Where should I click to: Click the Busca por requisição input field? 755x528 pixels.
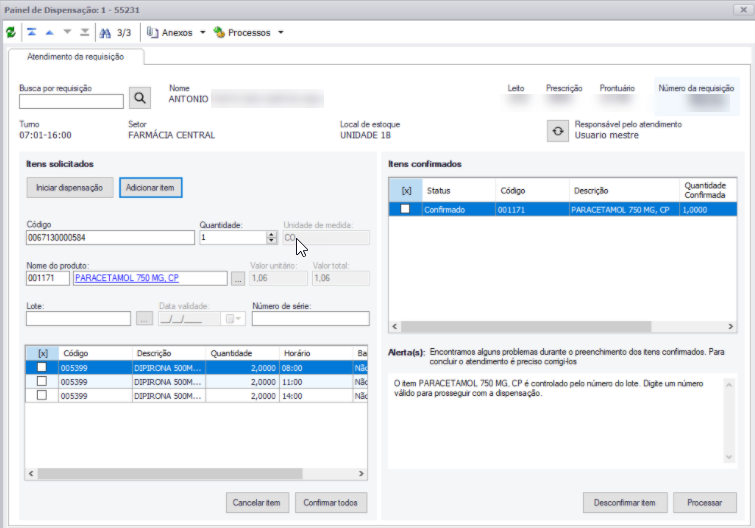point(71,101)
